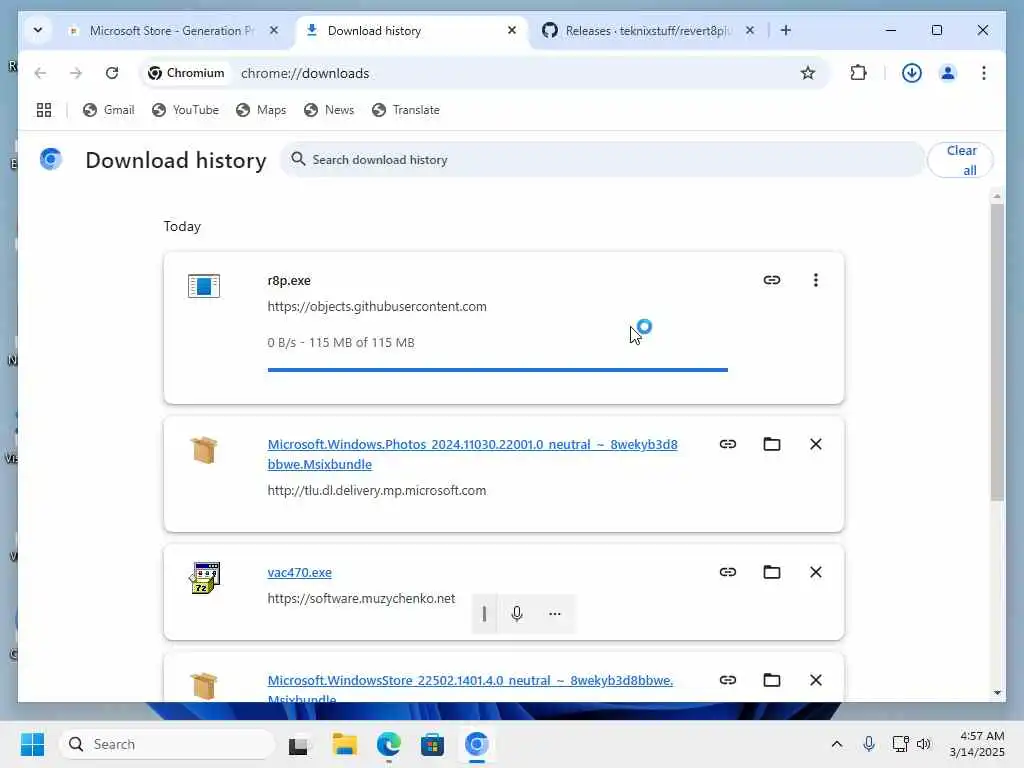Viewport: 1024px width, 768px height.
Task: Remove Microsoft.Windows.Photos bundle from list
Action: point(816,444)
